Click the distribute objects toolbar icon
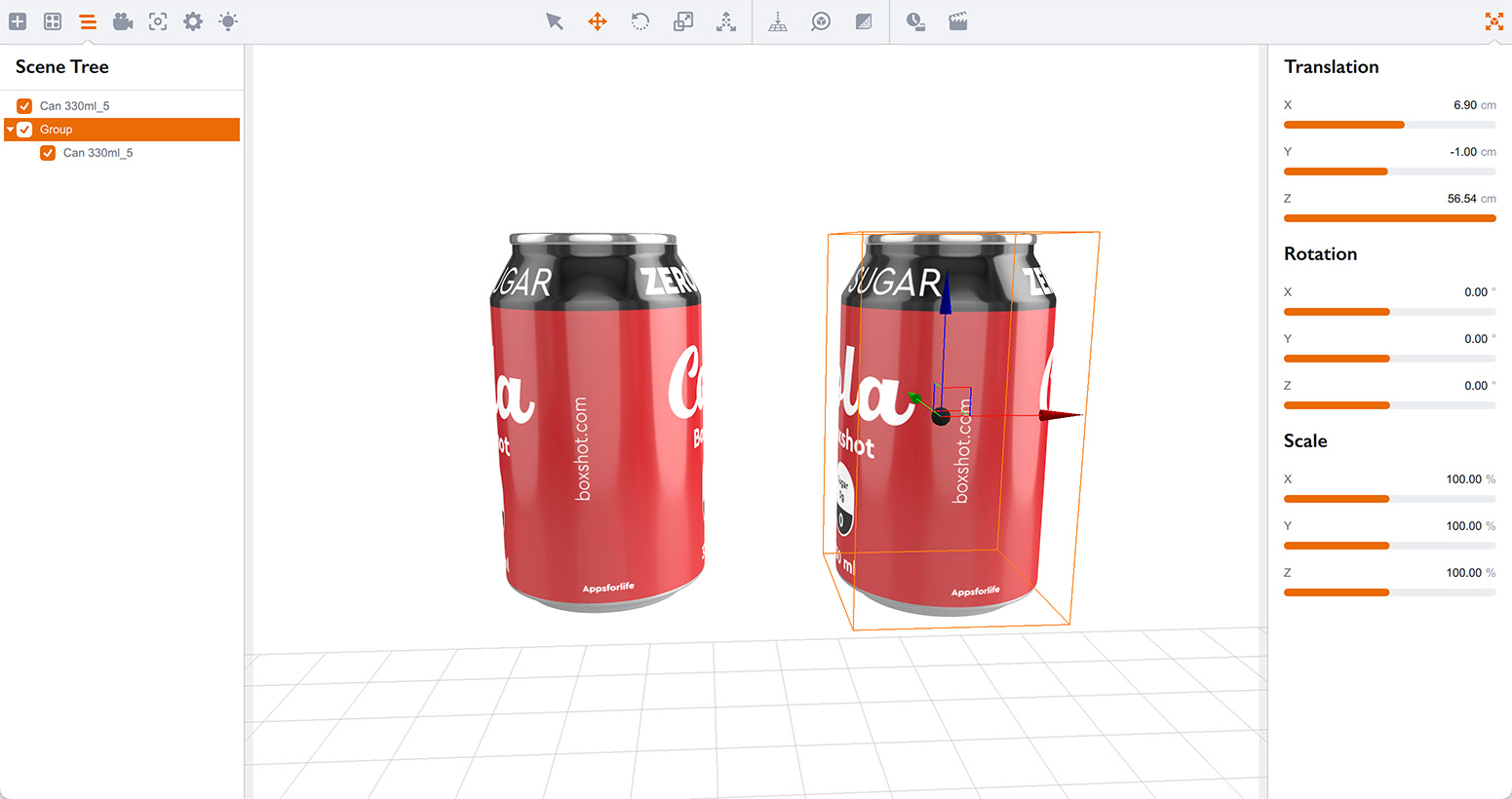 726,20
